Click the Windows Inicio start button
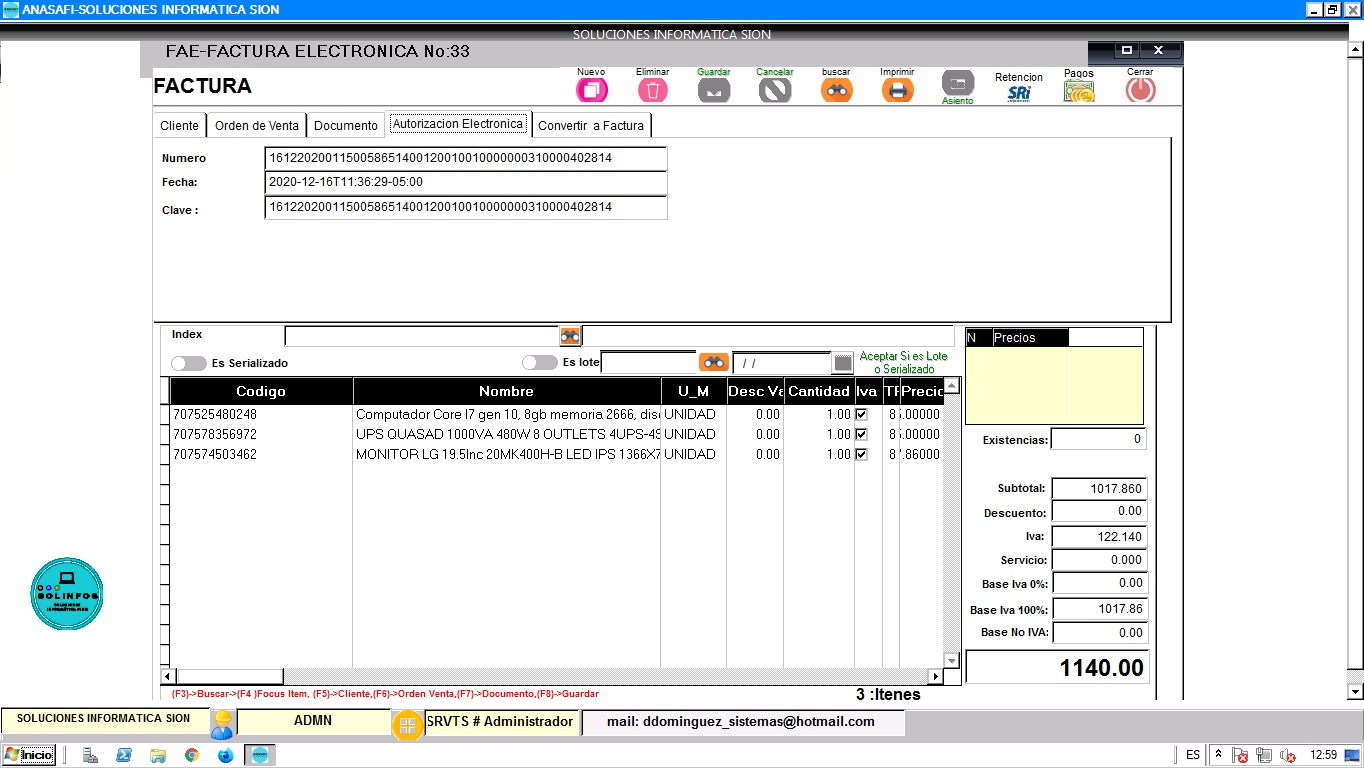The image size is (1364, 768). 28,755
